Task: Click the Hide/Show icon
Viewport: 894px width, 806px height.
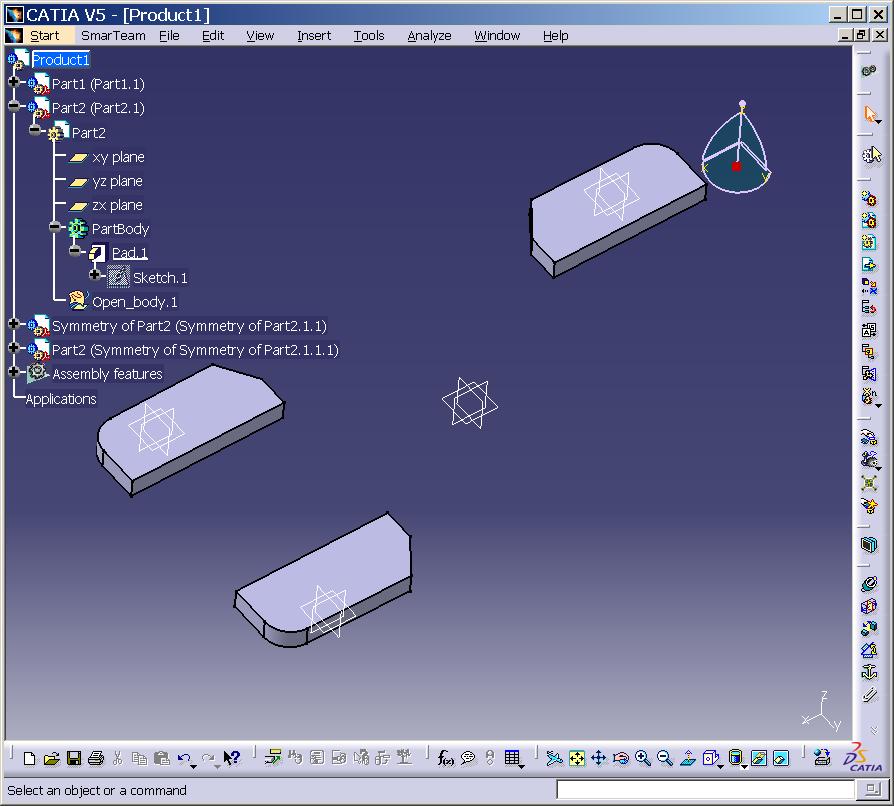Action: [x=758, y=758]
